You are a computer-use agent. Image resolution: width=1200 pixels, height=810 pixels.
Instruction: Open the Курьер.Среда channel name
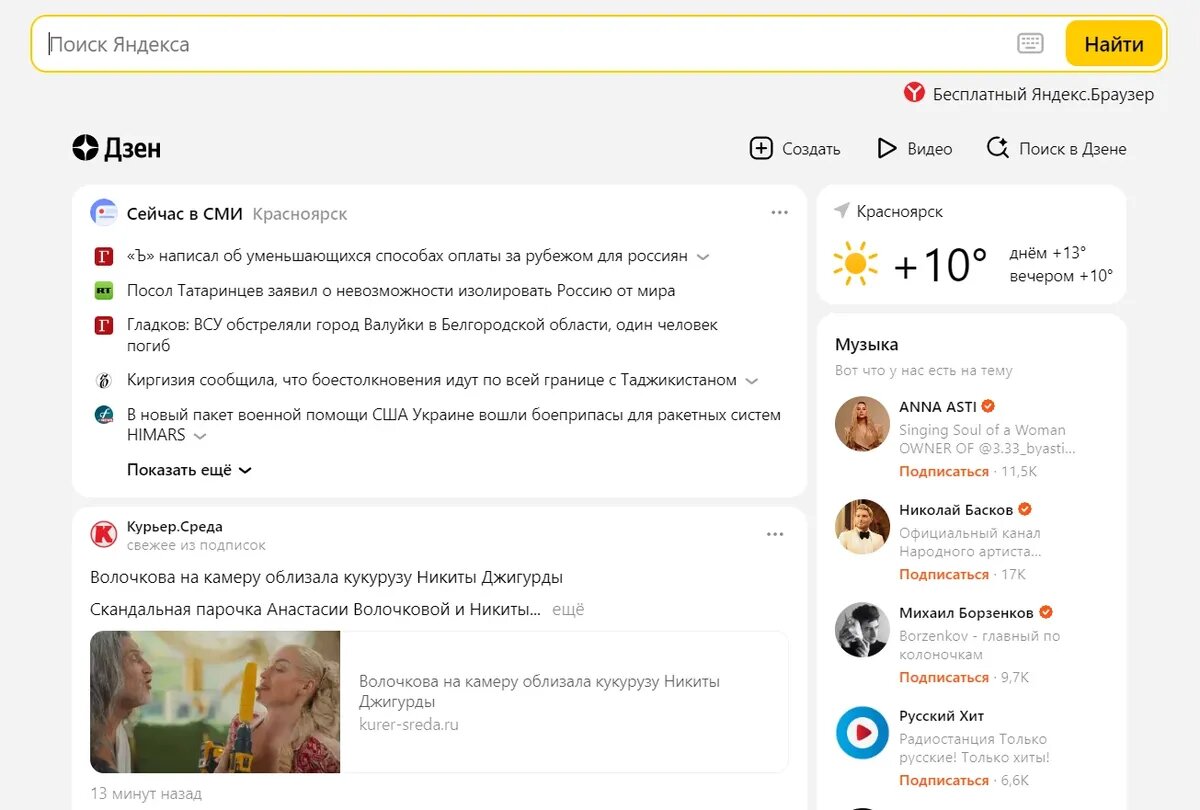point(175,526)
